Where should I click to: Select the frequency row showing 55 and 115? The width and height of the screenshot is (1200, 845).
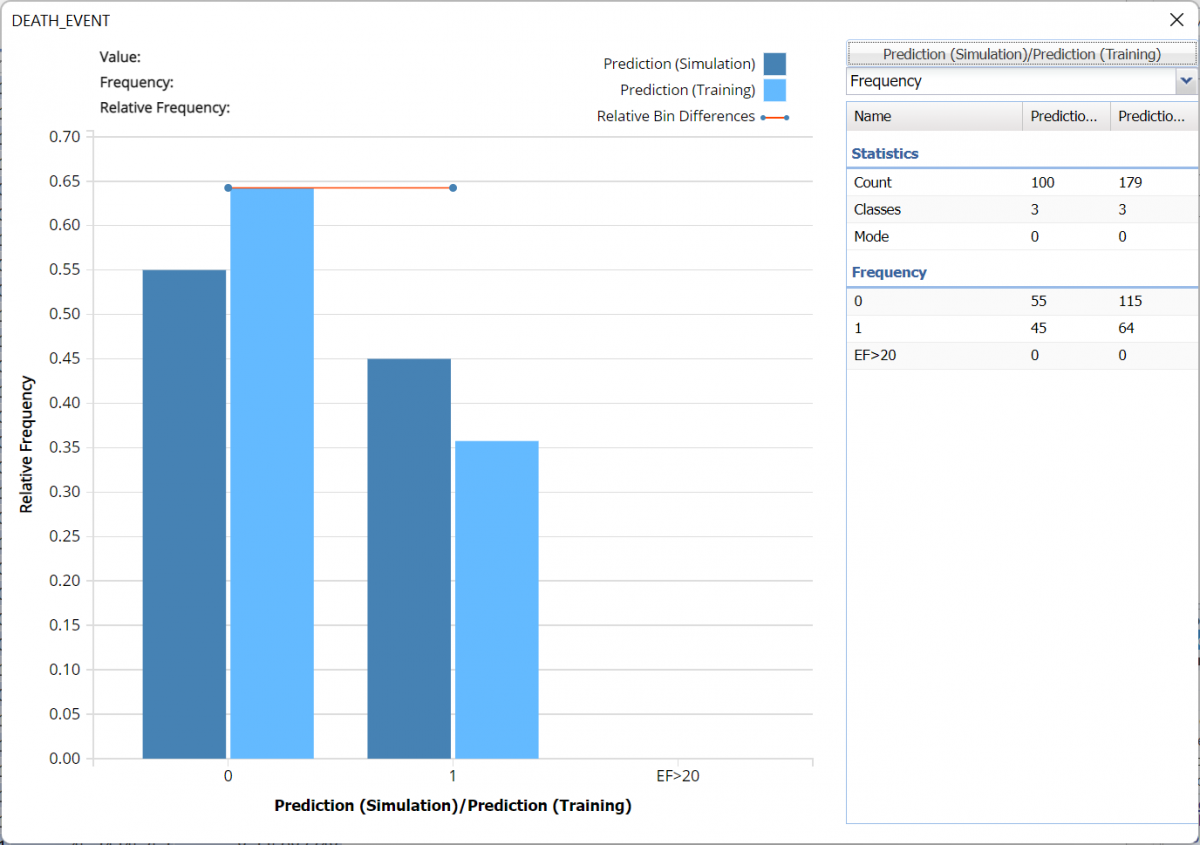click(1021, 301)
